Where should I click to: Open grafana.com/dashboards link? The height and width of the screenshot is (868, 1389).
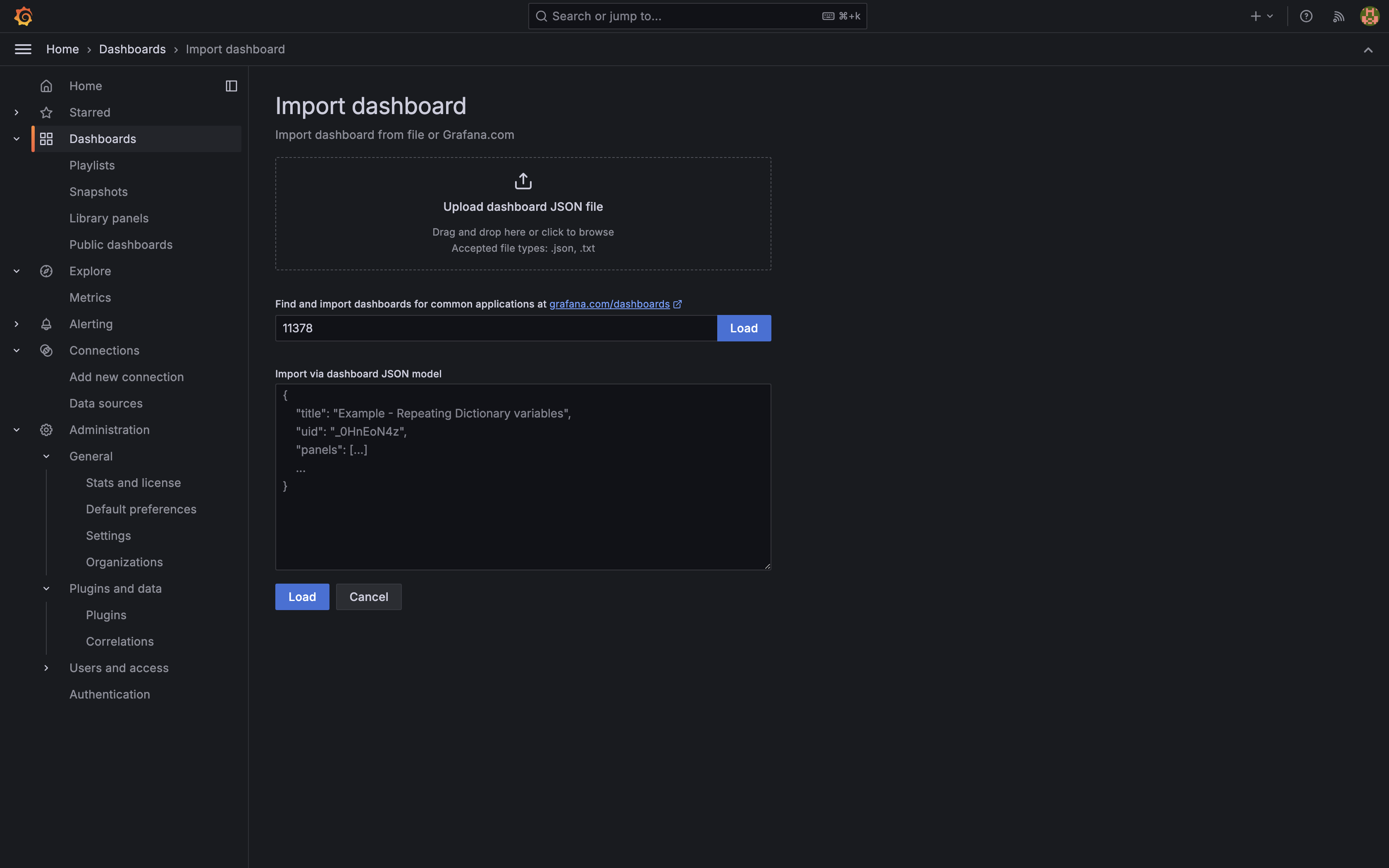pos(609,304)
